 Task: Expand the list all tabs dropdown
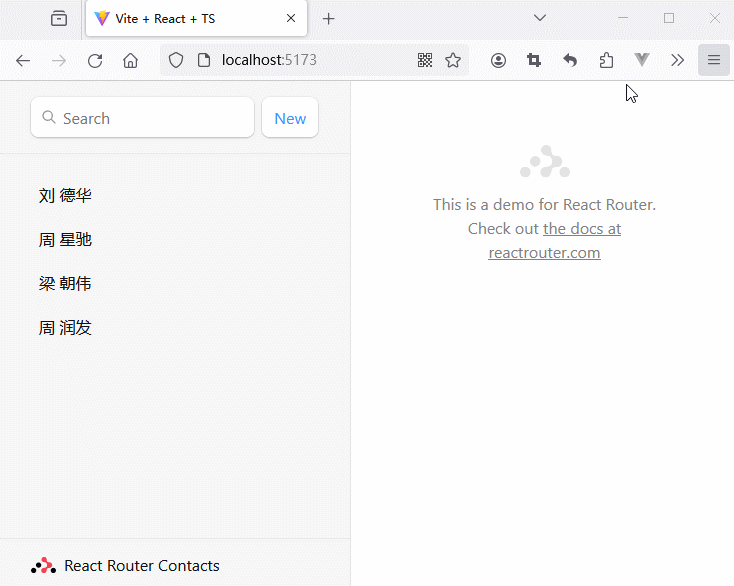point(540,18)
